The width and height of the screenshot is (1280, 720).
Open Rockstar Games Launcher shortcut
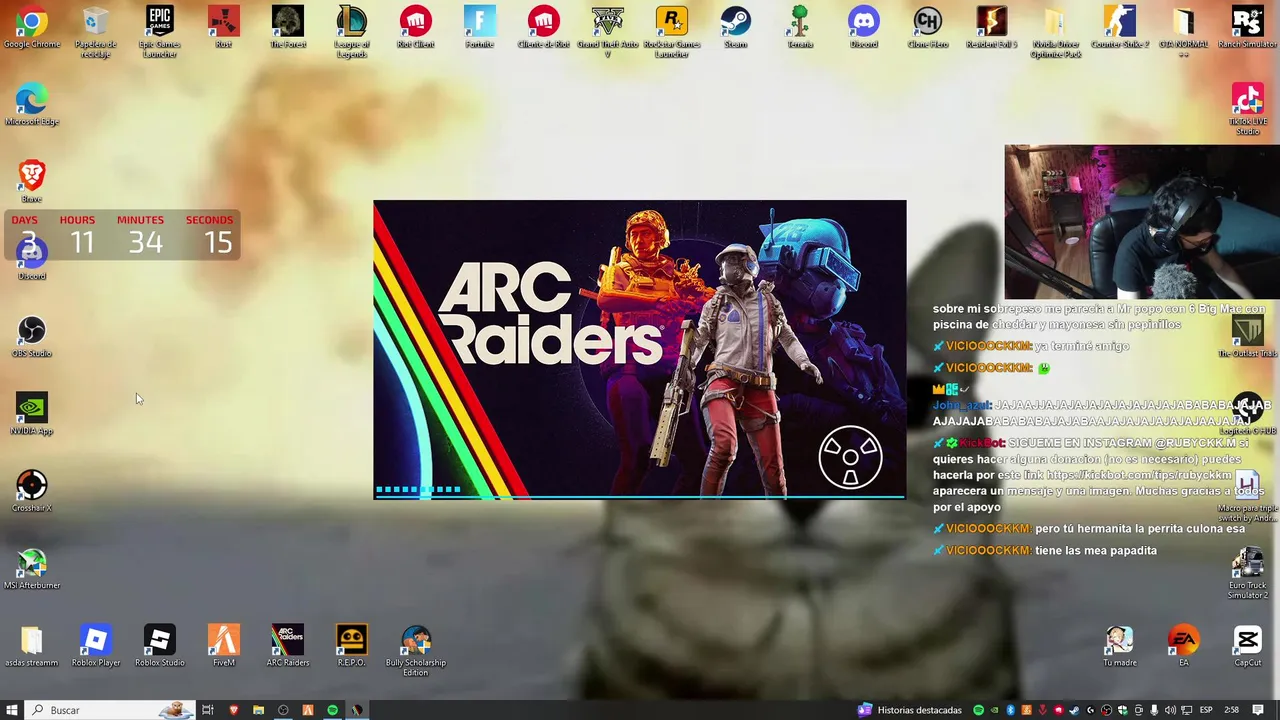(x=672, y=32)
